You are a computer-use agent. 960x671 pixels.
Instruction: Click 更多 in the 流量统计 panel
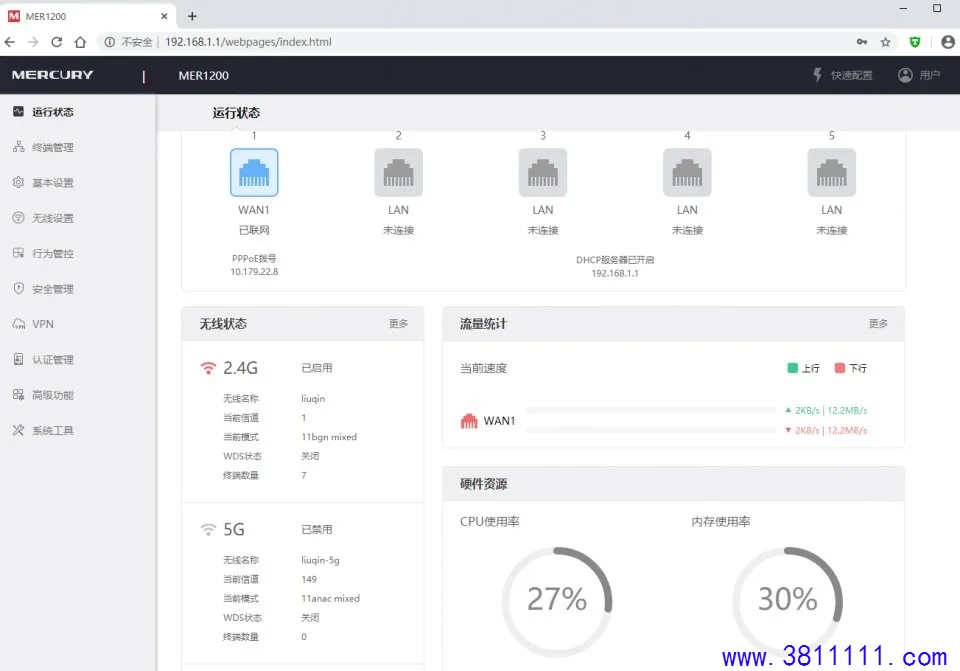point(879,323)
